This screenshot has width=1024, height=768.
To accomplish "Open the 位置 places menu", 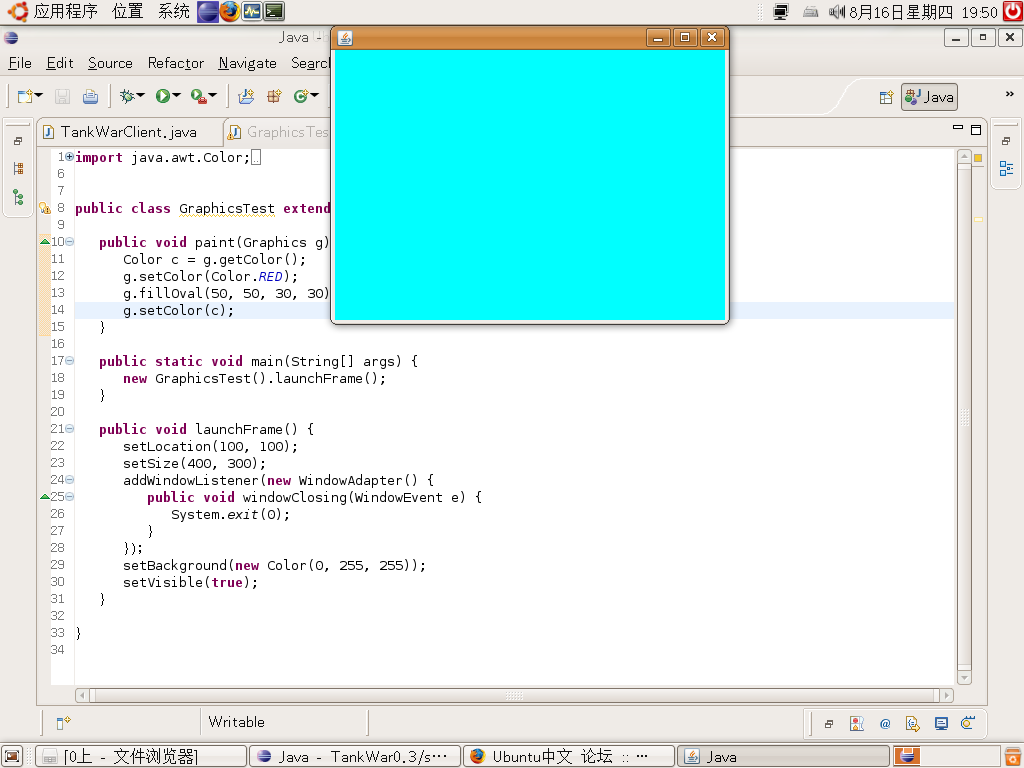I will [127, 11].
